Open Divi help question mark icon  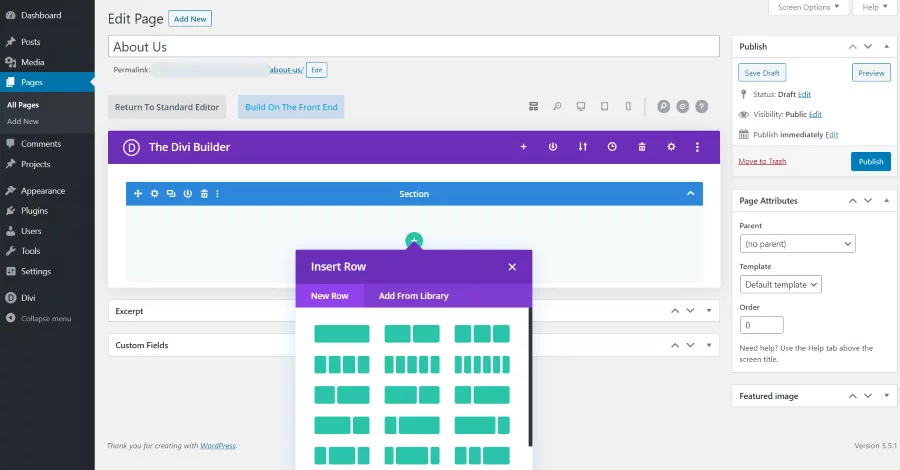(x=701, y=107)
